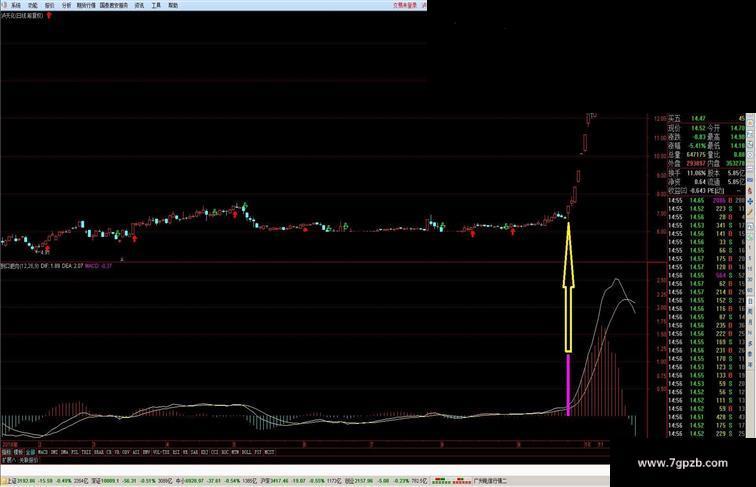
Task: Open the 分析 menu
Action: [66, 5]
